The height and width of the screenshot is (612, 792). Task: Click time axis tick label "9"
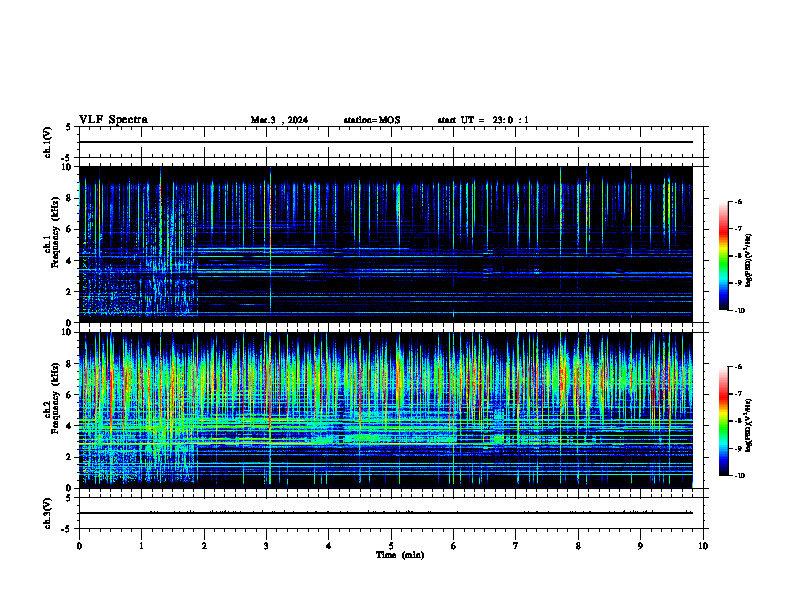(x=640, y=546)
